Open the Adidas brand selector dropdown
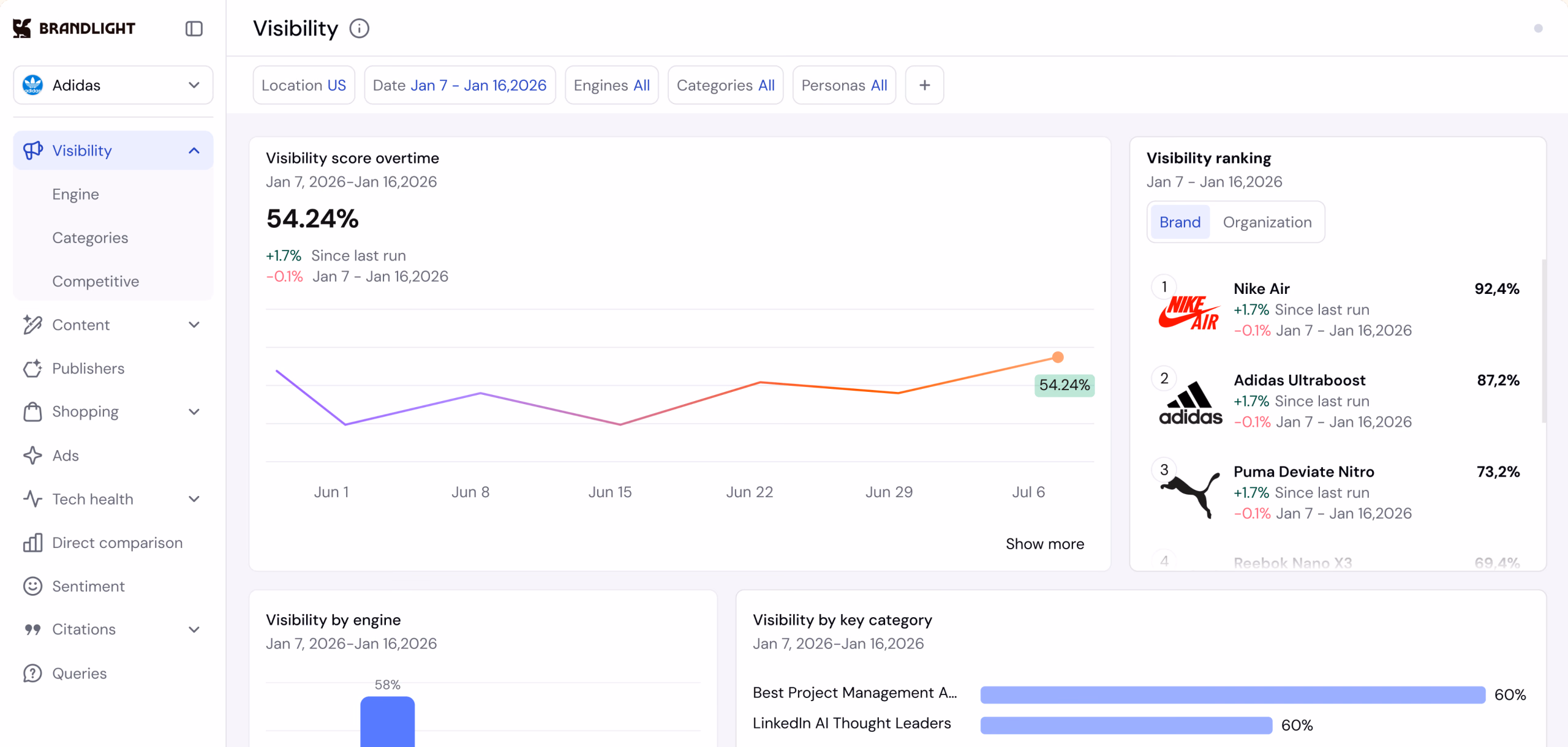 pos(113,85)
